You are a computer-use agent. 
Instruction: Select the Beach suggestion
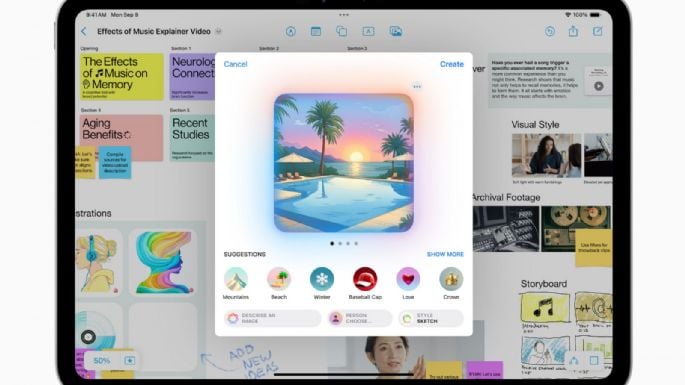pyautogui.click(x=279, y=284)
